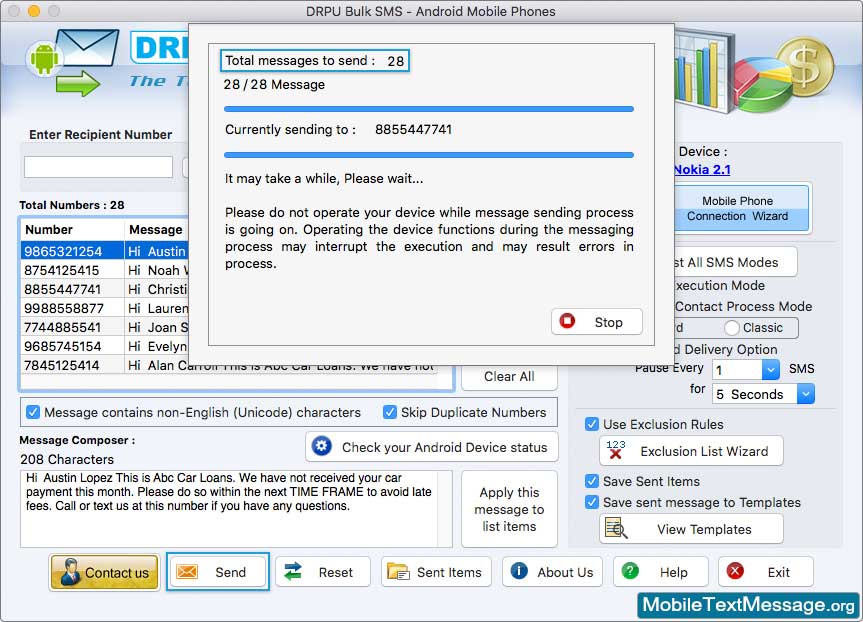863x622 pixels.
Task: Click the Contact us person icon
Action: pyautogui.click(x=70, y=572)
